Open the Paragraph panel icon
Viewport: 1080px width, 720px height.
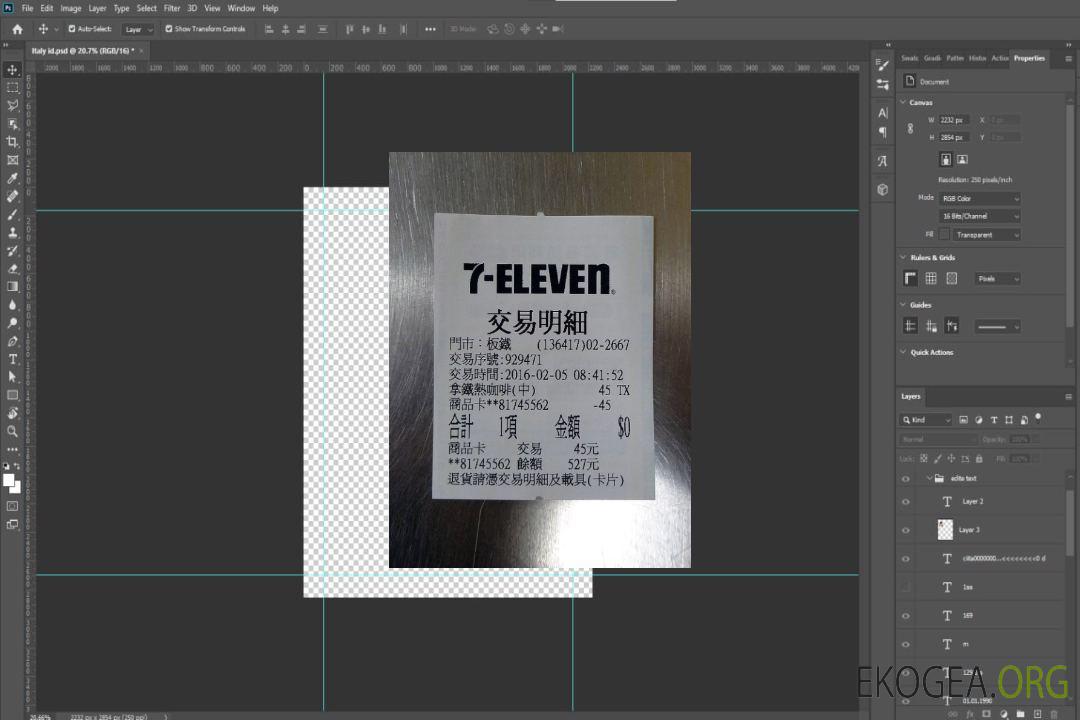(883, 132)
